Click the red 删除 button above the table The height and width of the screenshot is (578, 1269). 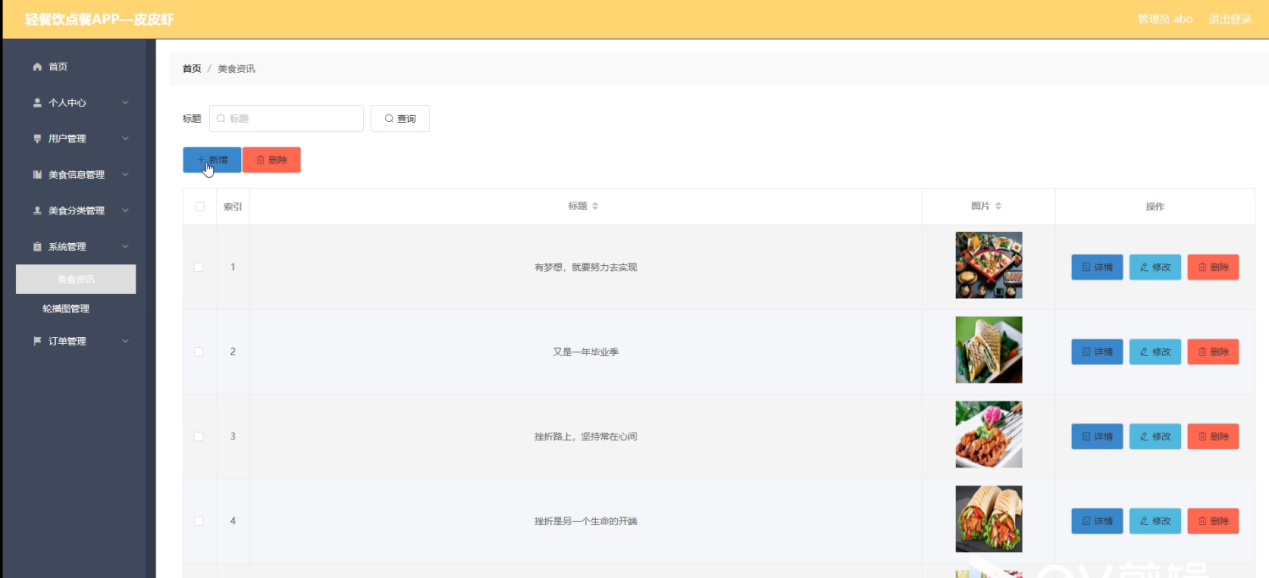point(272,160)
